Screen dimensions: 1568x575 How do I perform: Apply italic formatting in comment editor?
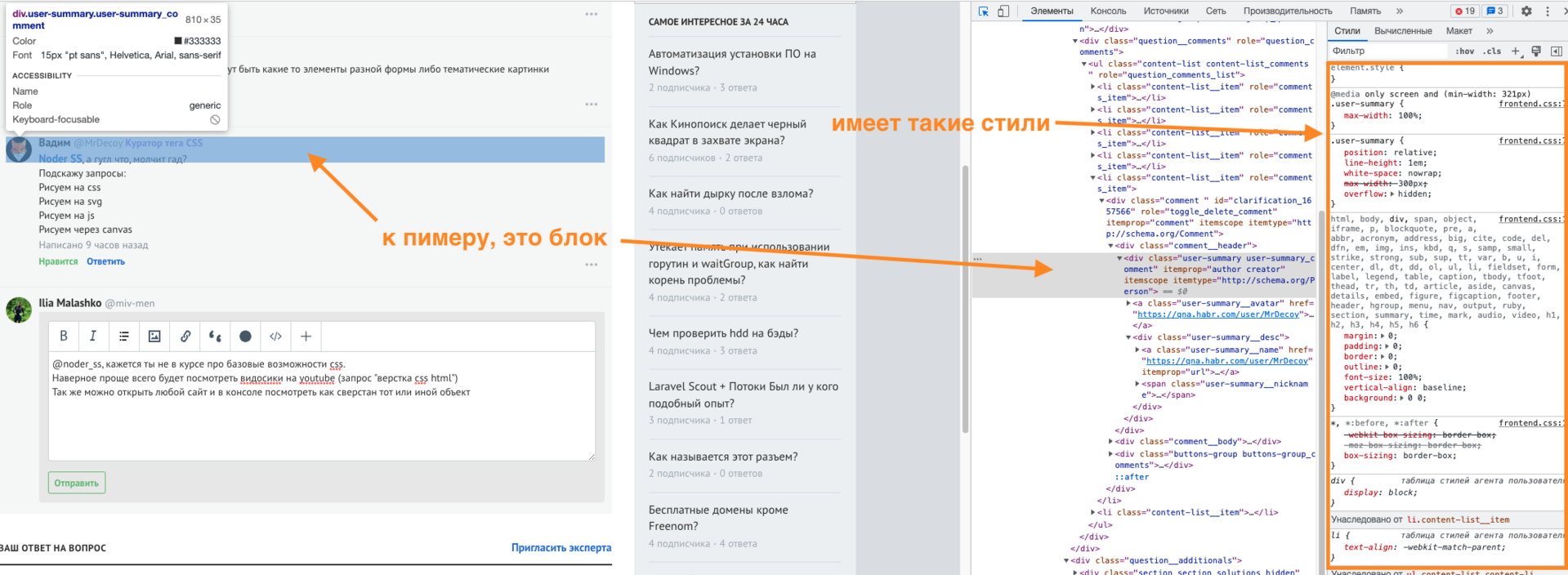(93, 336)
